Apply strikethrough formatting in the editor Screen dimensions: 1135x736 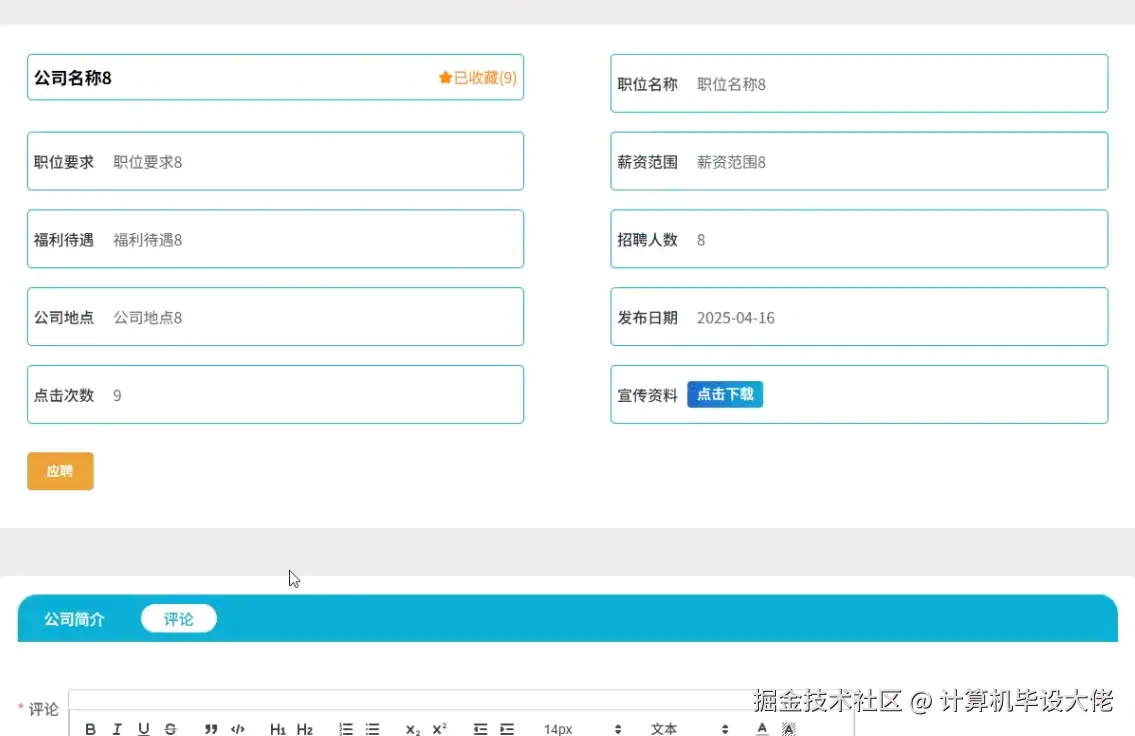coord(171,728)
